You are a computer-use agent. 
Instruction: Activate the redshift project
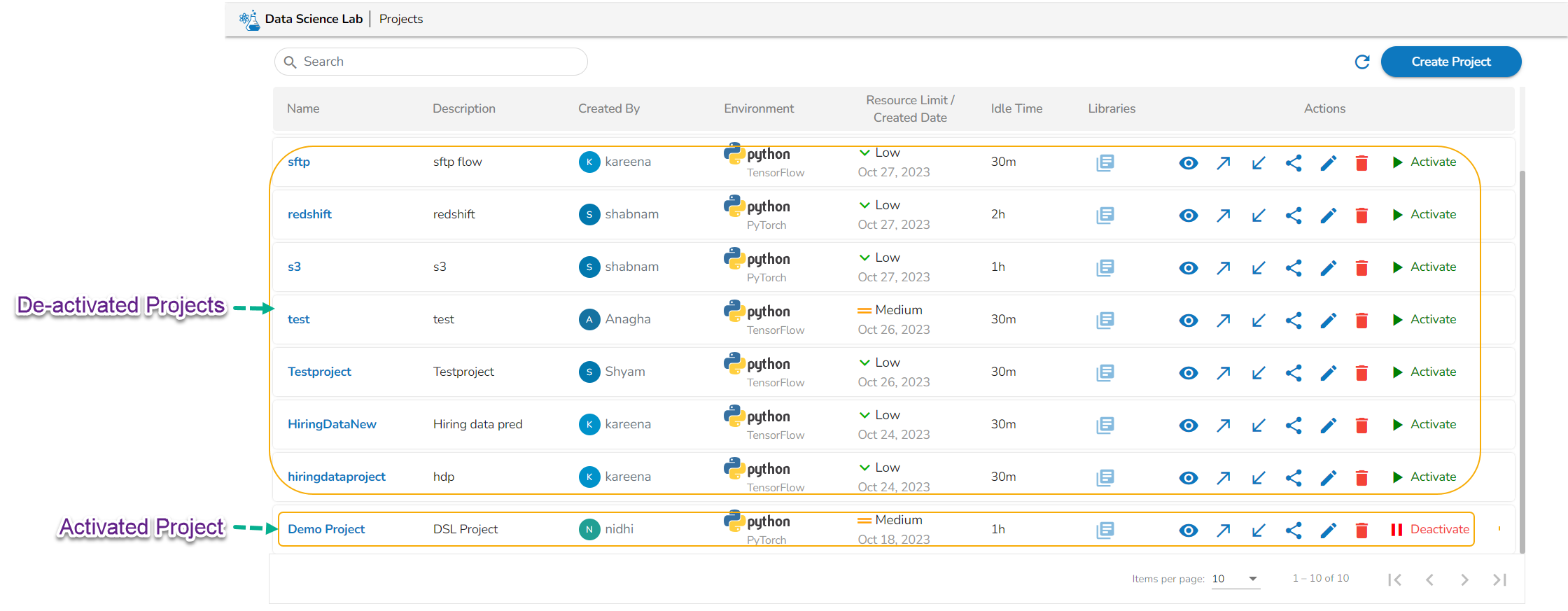pos(1424,215)
